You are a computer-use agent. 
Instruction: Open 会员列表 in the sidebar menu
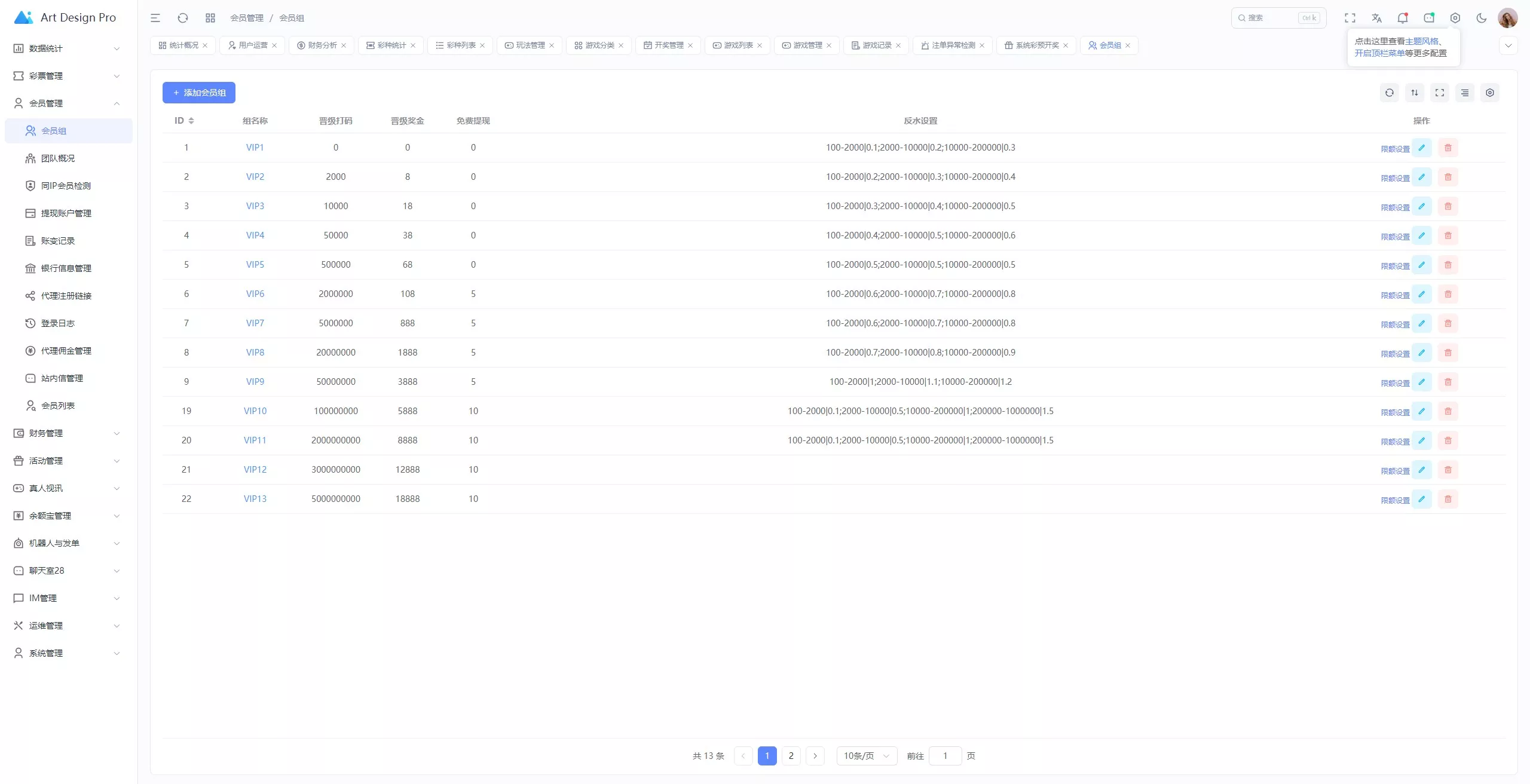point(58,406)
